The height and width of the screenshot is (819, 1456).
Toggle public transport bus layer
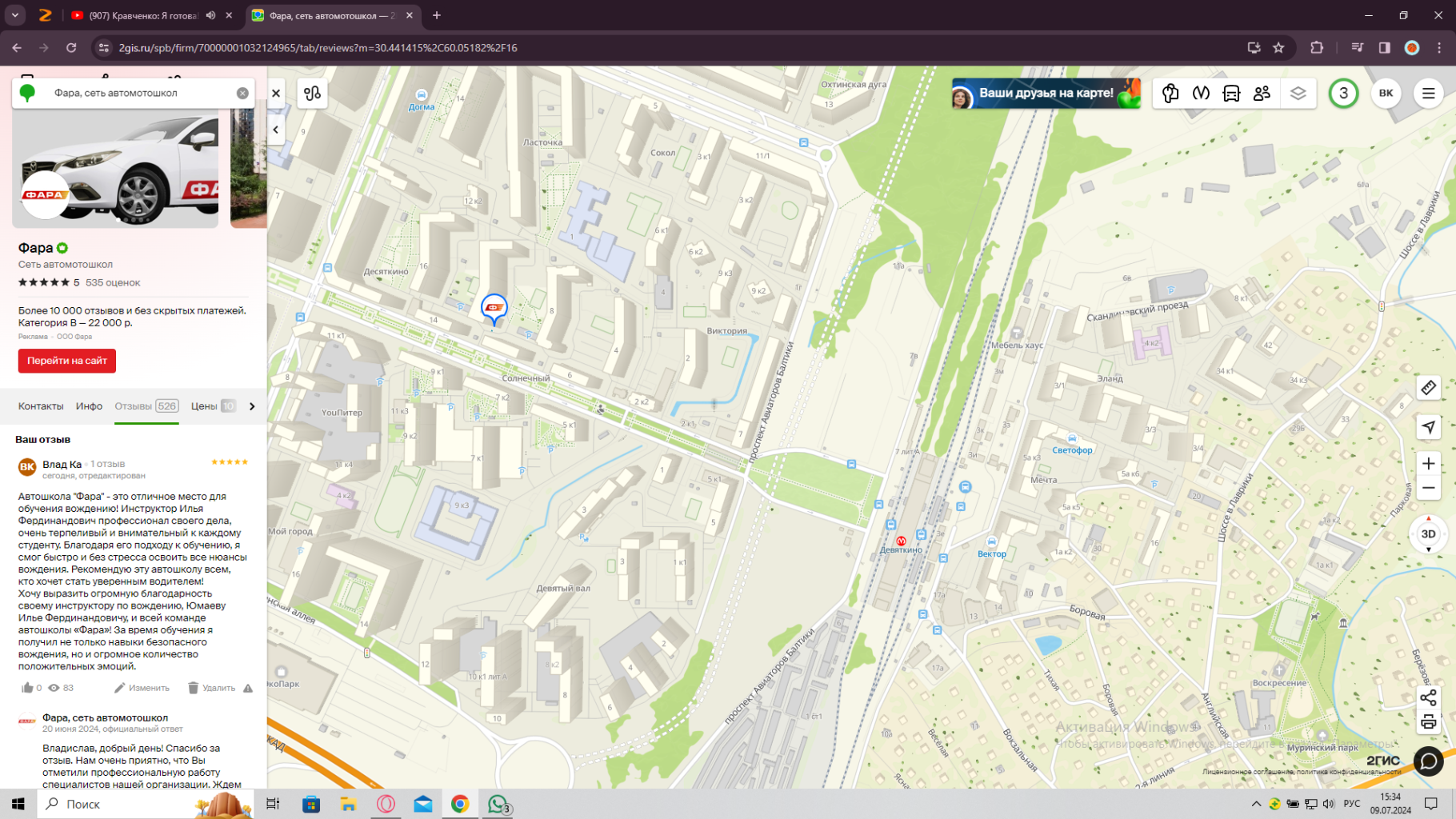pos(1231,94)
